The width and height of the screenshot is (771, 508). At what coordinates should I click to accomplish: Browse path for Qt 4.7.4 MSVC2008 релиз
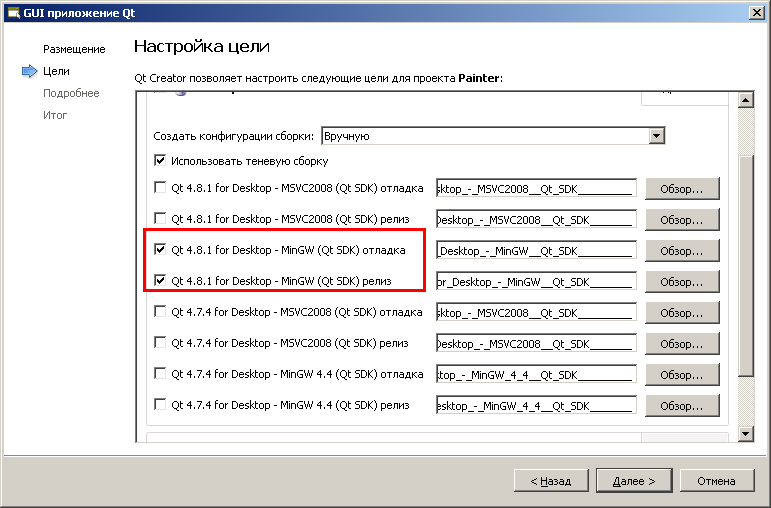point(682,344)
